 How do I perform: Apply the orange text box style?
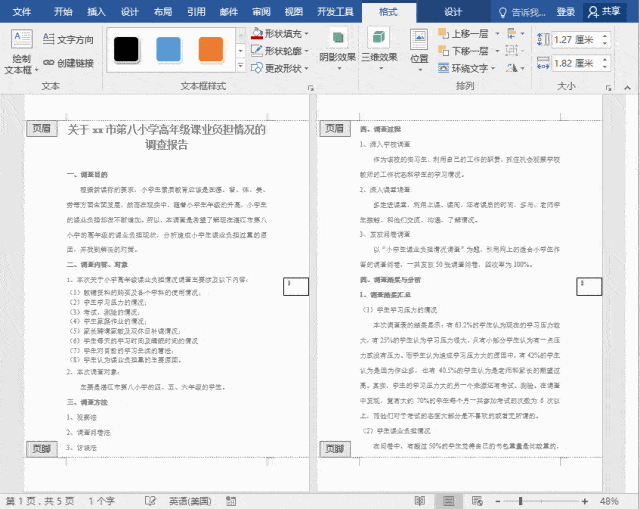(211, 49)
